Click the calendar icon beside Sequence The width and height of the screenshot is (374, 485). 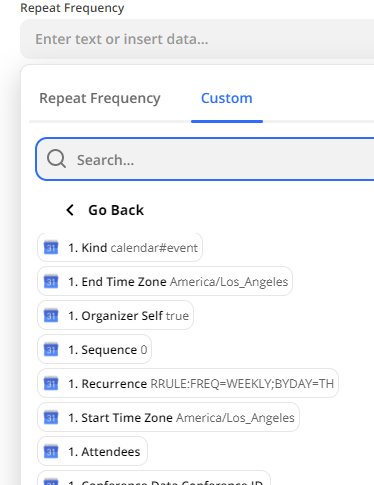pos(51,350)
